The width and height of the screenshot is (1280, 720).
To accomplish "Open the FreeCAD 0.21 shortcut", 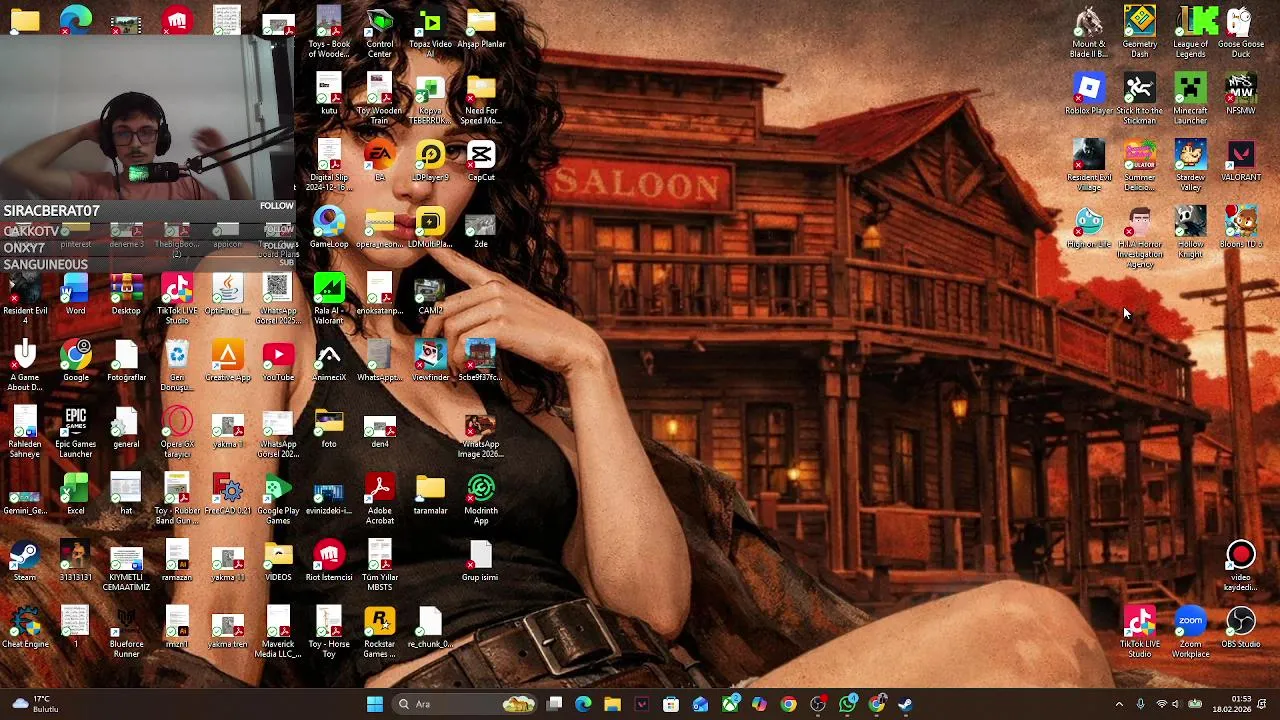I will click(227, 494).
